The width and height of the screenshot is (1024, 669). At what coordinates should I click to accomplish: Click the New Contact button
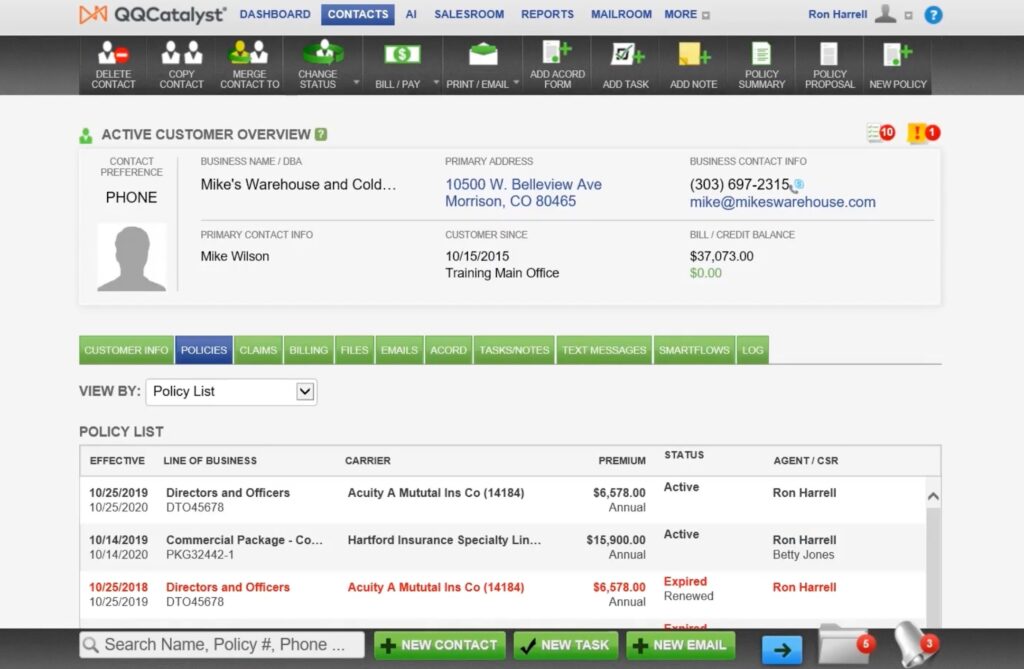click(440, 645)
